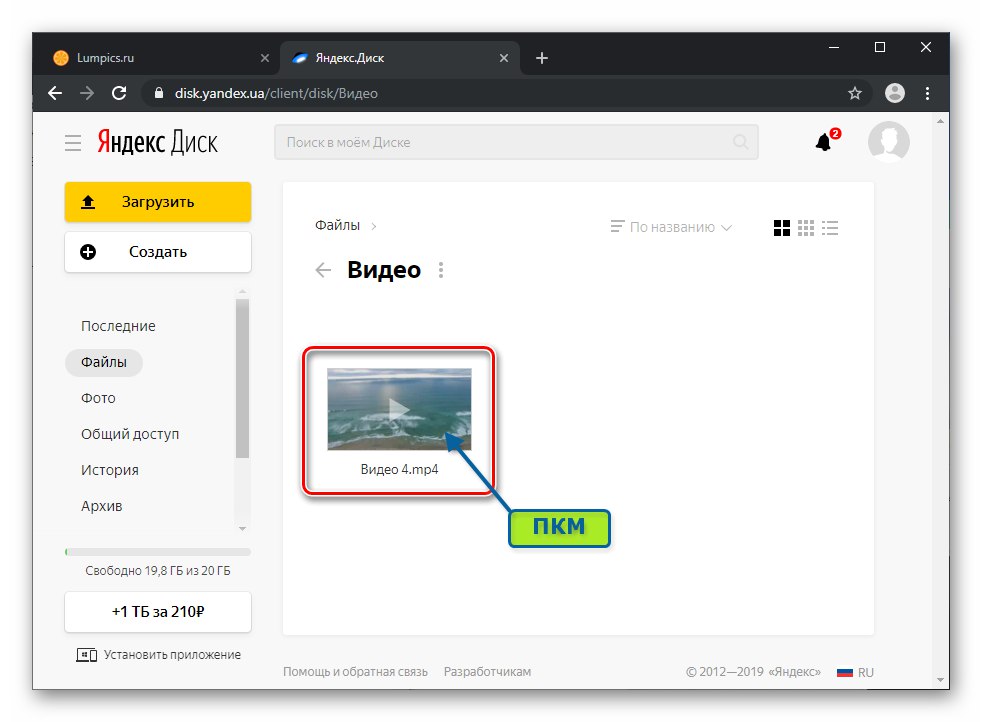Click Установить приложение link
The image size is (982, 722).
click(x=172, y=655)
